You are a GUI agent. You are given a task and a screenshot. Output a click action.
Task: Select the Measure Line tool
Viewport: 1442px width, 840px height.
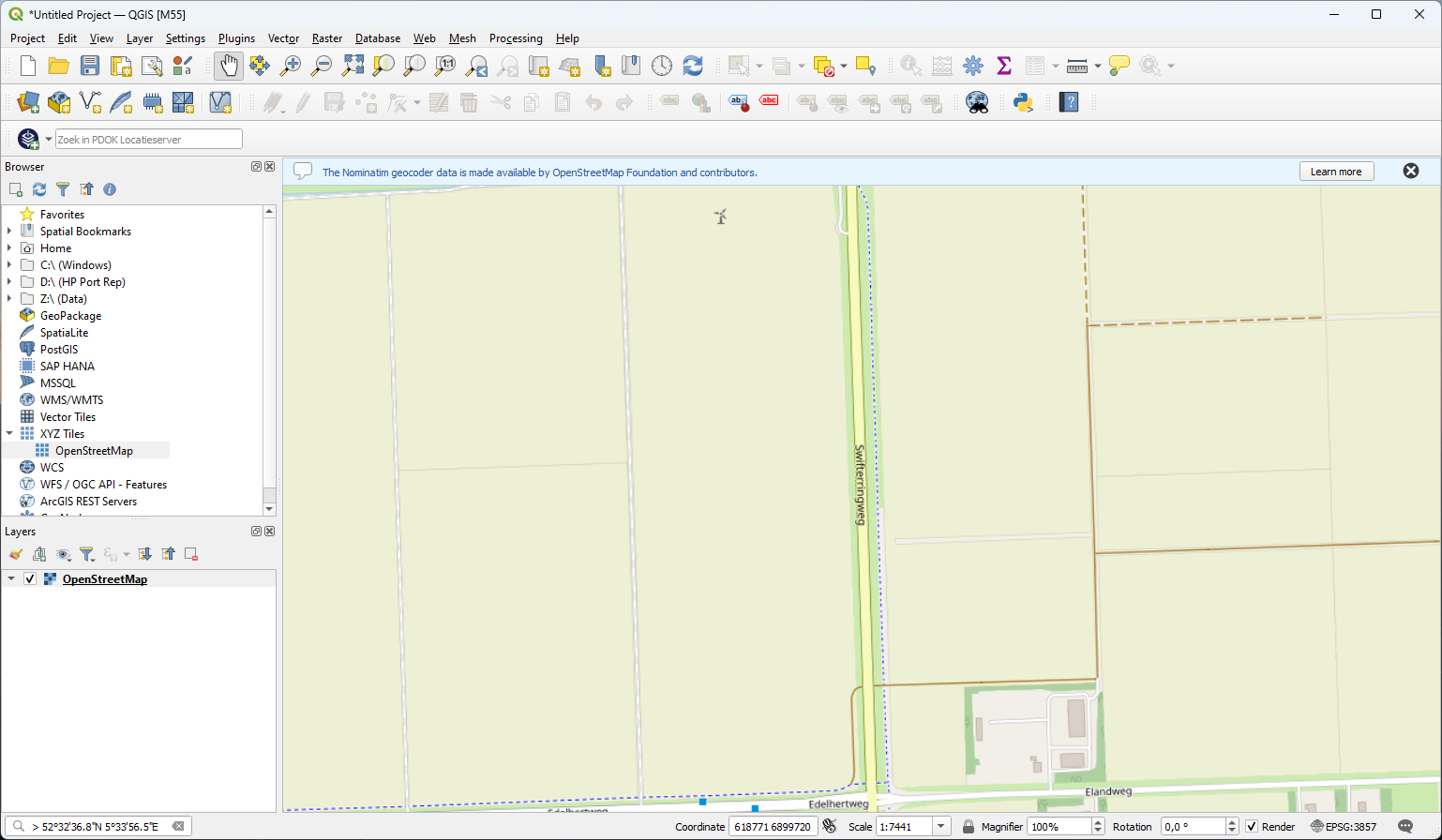point(1076,66)
